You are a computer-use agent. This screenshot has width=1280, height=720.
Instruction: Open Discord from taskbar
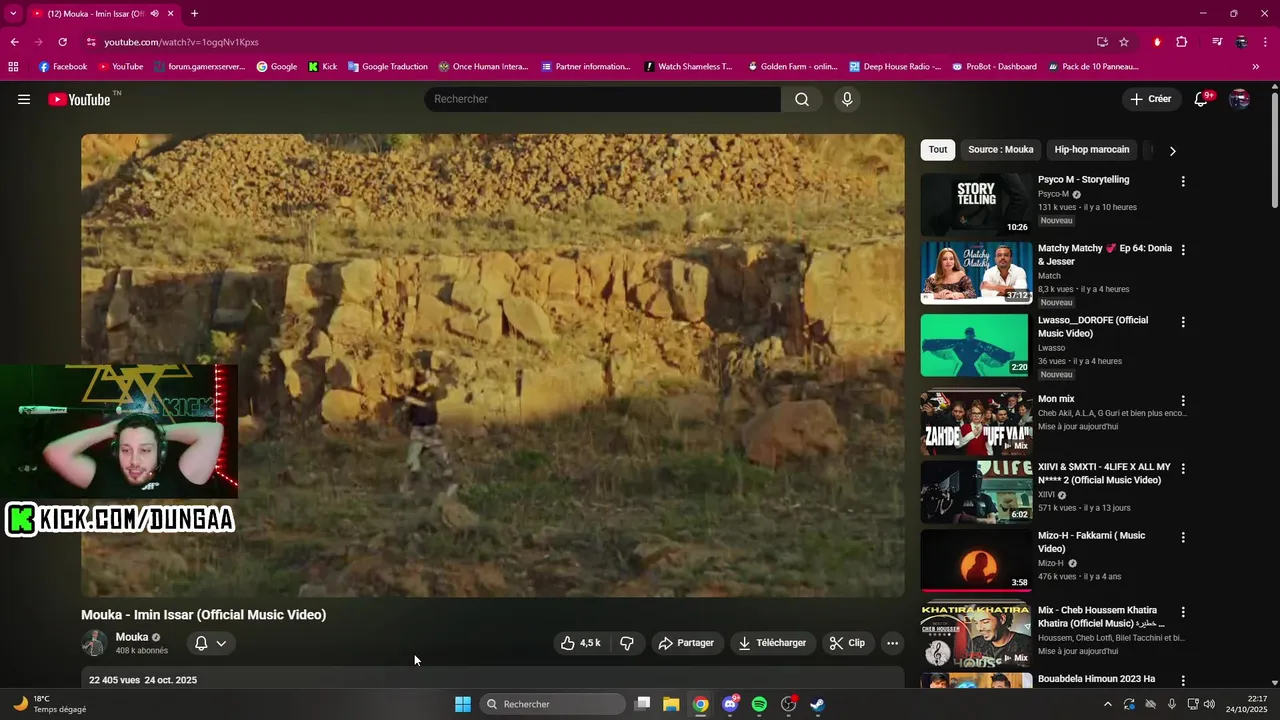(x=730, y=704)
